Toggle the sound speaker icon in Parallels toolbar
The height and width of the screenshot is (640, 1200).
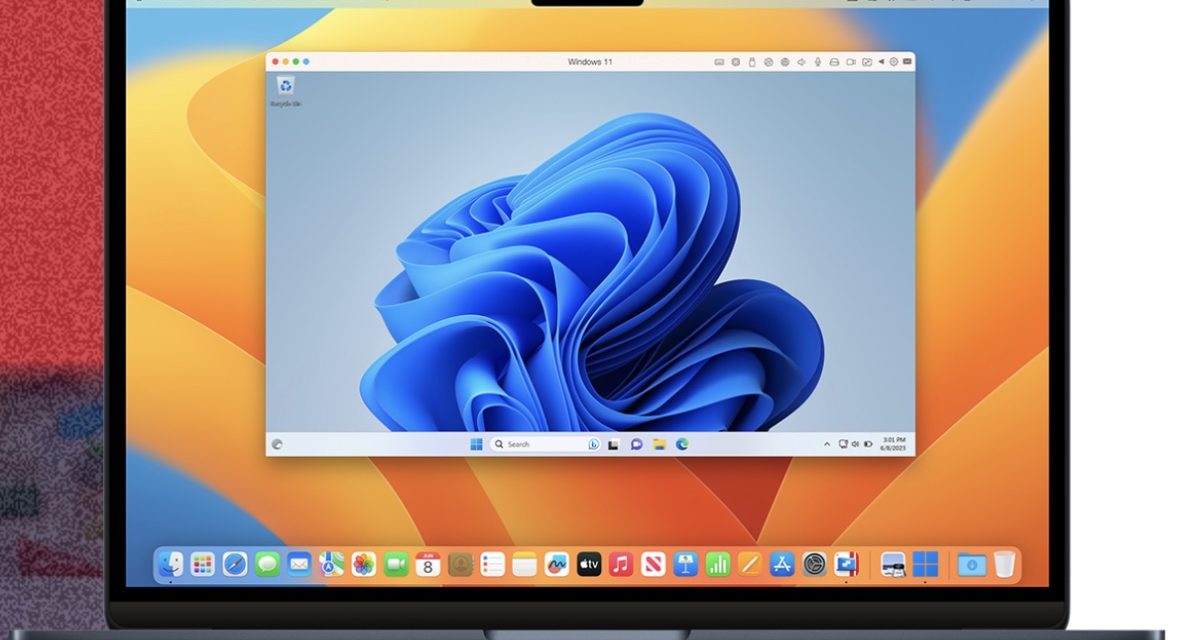tap(801, 62)
